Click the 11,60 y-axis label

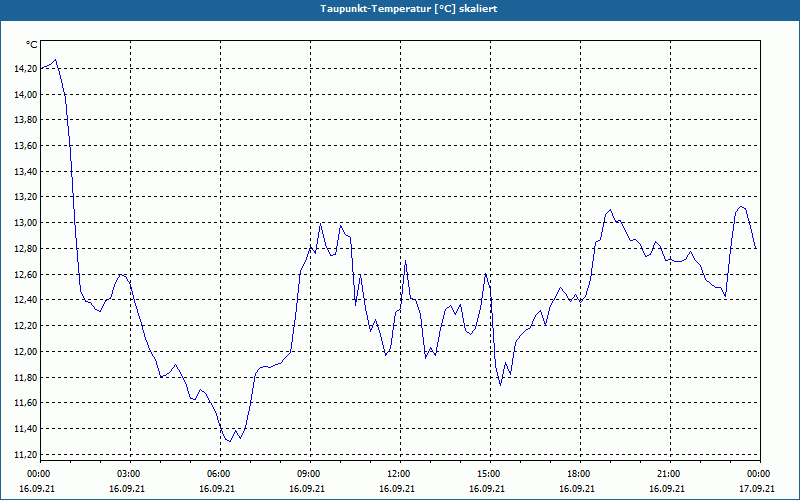click(26, 403)
